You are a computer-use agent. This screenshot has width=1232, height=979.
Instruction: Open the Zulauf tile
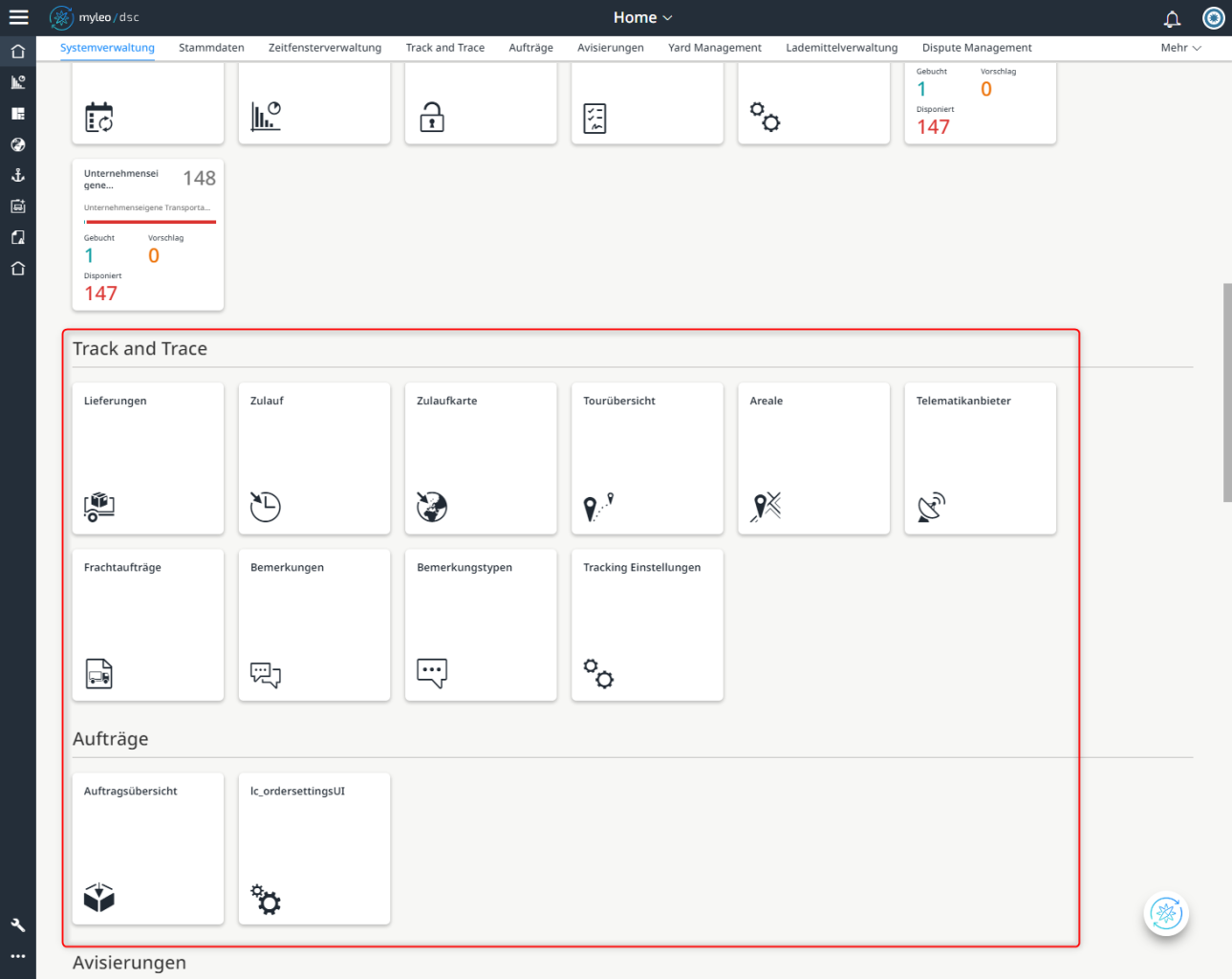[x=314, y=459]
